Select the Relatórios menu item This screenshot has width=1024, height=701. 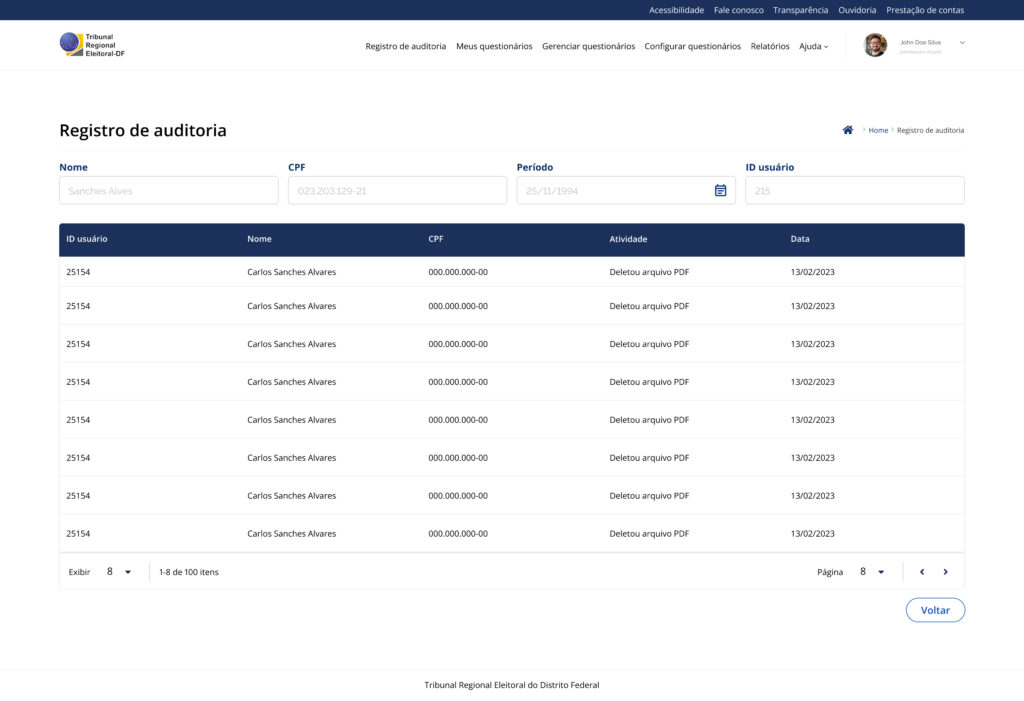point(770,46)
